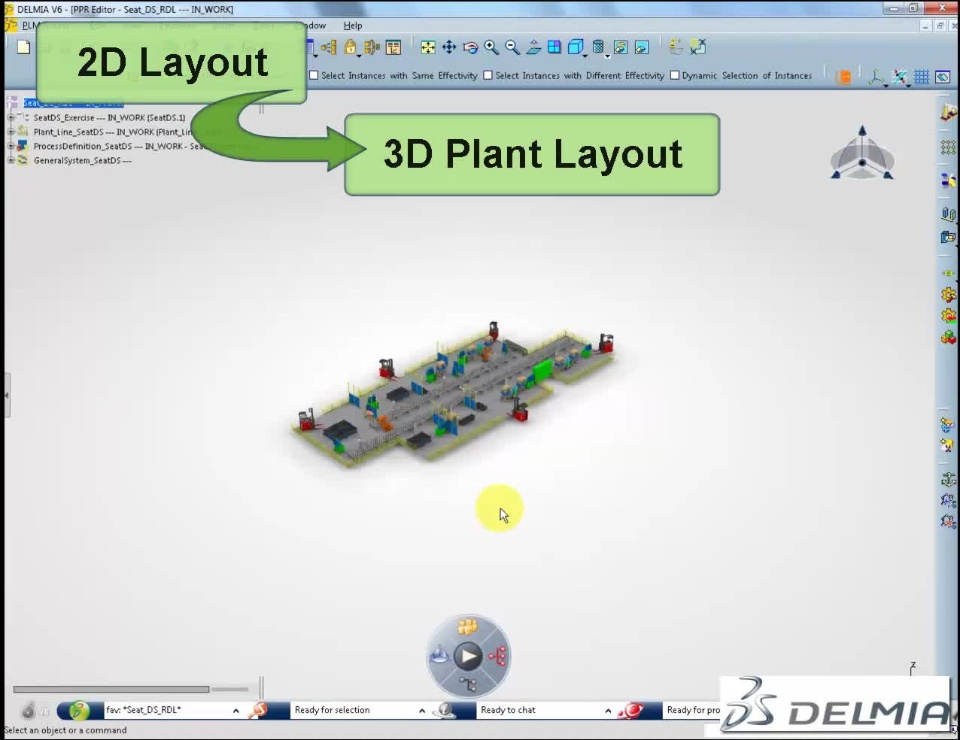Viewport: 960px width, 740px height.
Task: Select SeatDS_Exercise row in tree
Action: point(109,118)
